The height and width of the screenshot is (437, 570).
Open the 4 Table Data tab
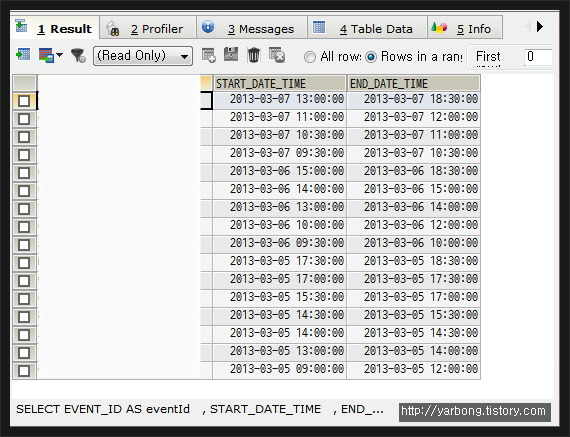[x=367, y=28]
